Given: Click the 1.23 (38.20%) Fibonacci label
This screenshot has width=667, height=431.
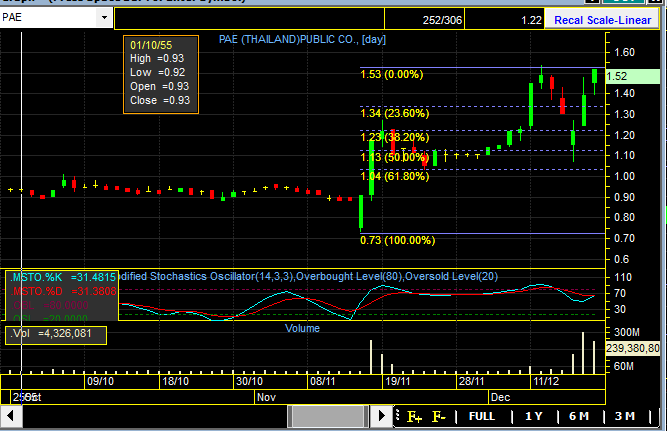Looking at the screenshot, I should 395,137.
